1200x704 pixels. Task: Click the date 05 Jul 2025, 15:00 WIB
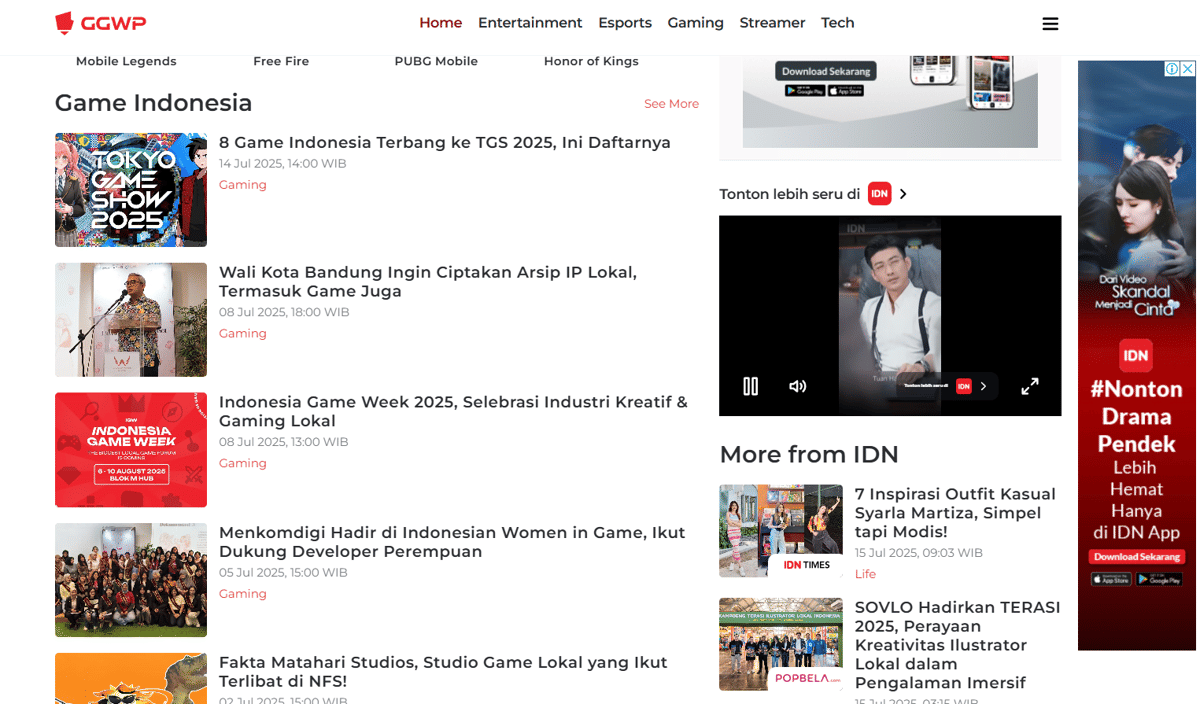(283, 574)
